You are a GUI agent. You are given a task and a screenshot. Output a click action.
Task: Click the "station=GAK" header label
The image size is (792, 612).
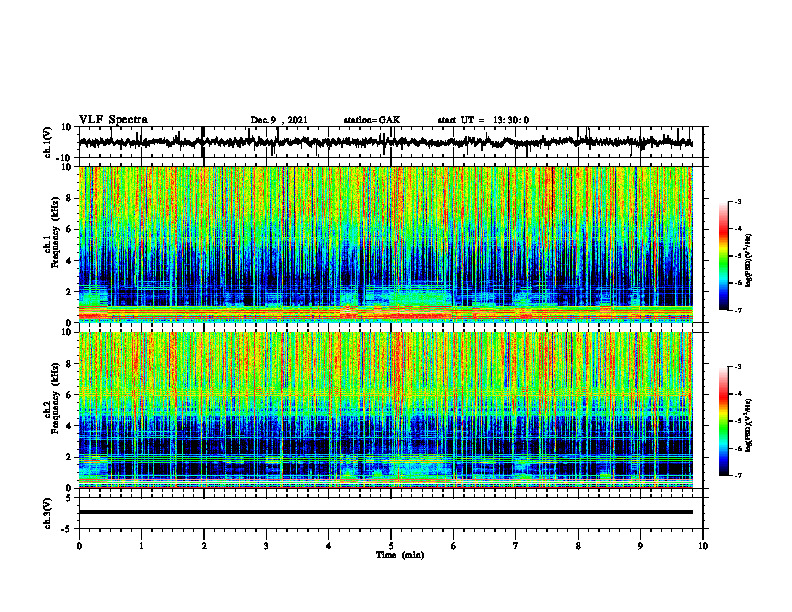coord(372,120)
